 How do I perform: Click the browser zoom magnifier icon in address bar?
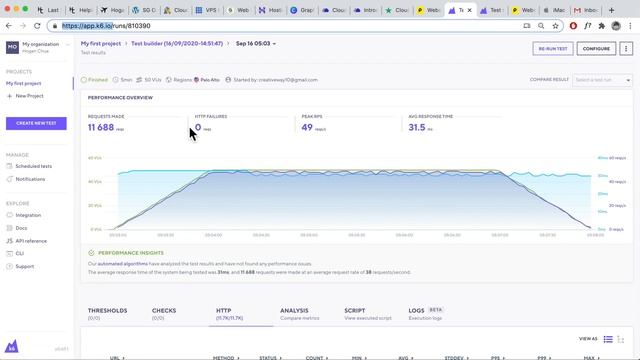coord(541,26)
